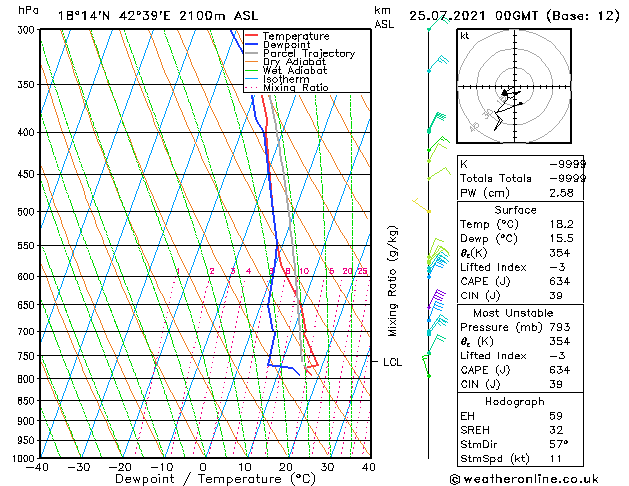This screenshot has width=629, height=486.
Task: Click the LCL marker label
Action: 392,362
